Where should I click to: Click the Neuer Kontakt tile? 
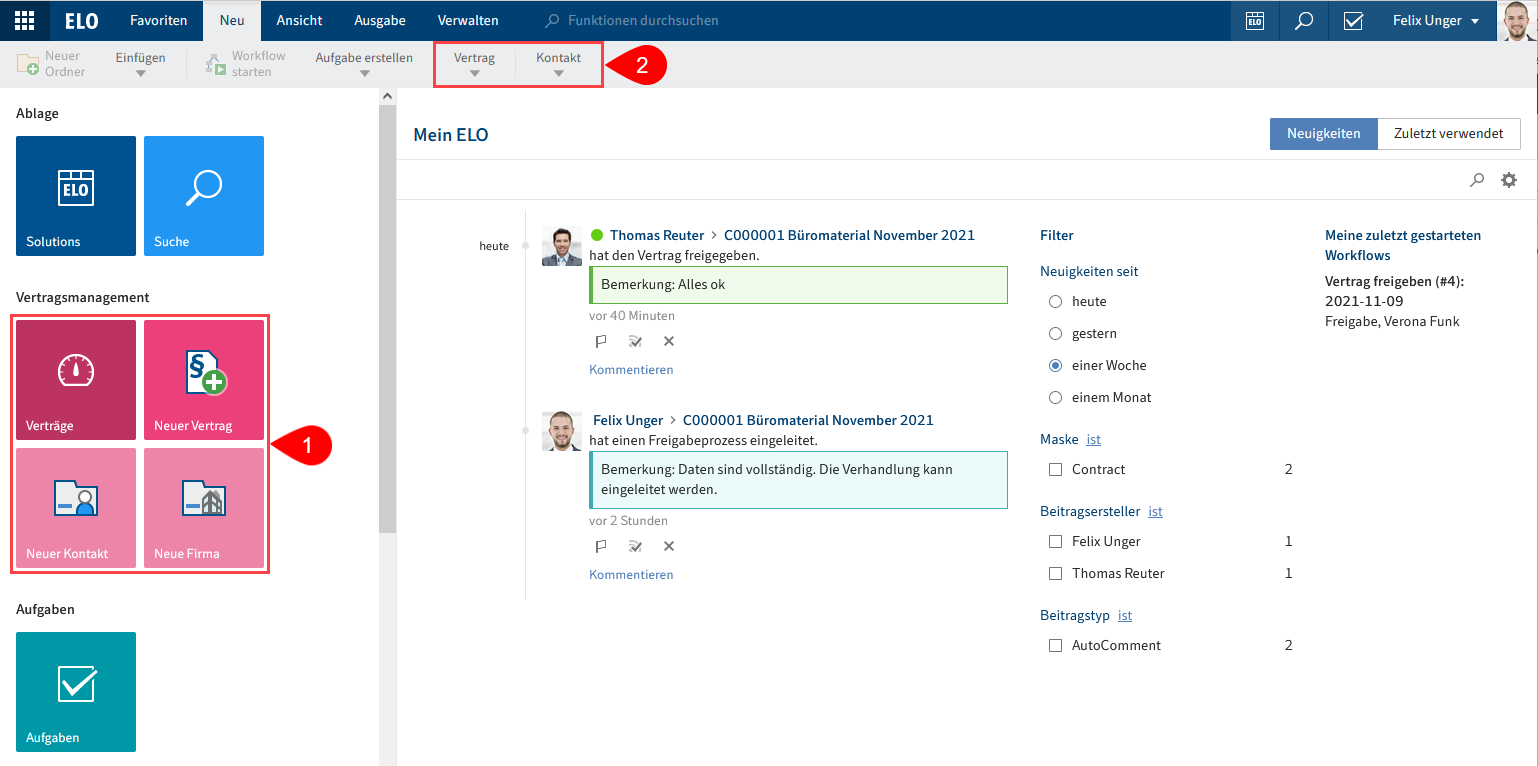tap(76, 508)
